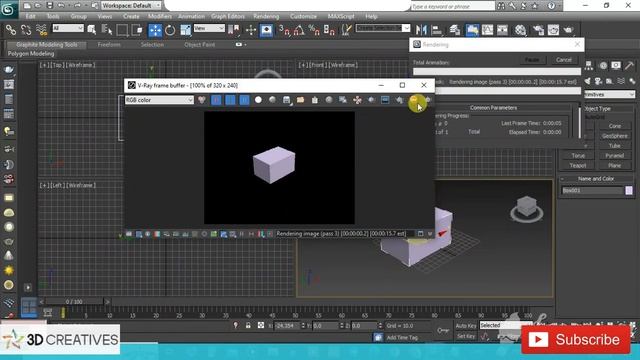Collapse Common Parameters rollout in Rendering dialog
640x360 pixels.
click(x=493, y=108)
